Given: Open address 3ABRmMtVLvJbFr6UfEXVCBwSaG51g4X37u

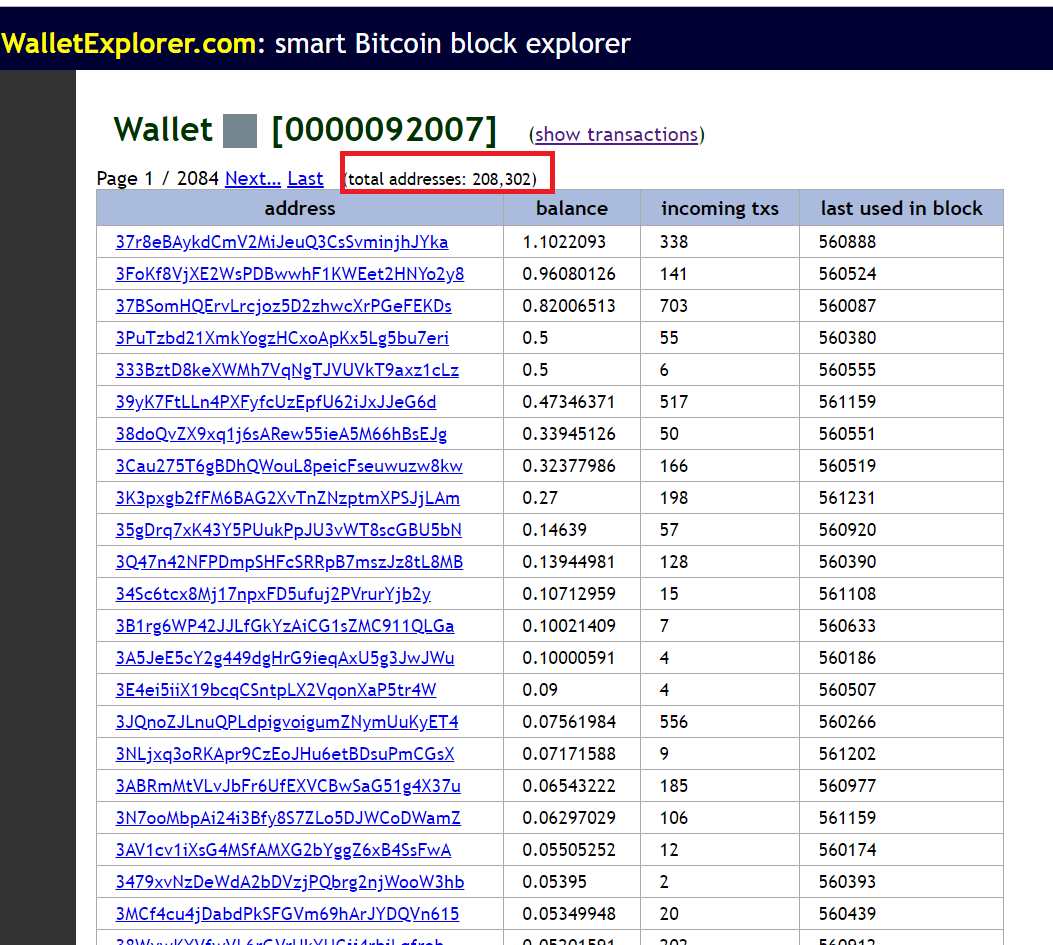Looking at the screenshot, I should point(288,786).
